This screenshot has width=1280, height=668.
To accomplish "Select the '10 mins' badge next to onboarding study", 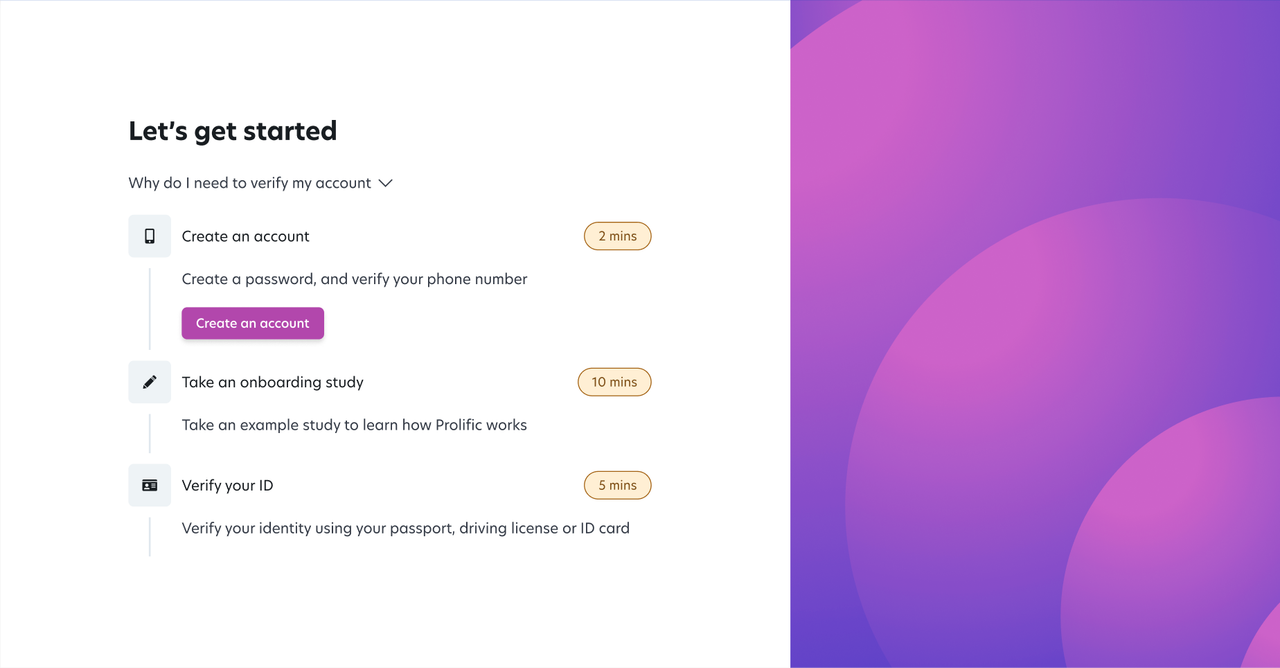I will coord(614,382).
